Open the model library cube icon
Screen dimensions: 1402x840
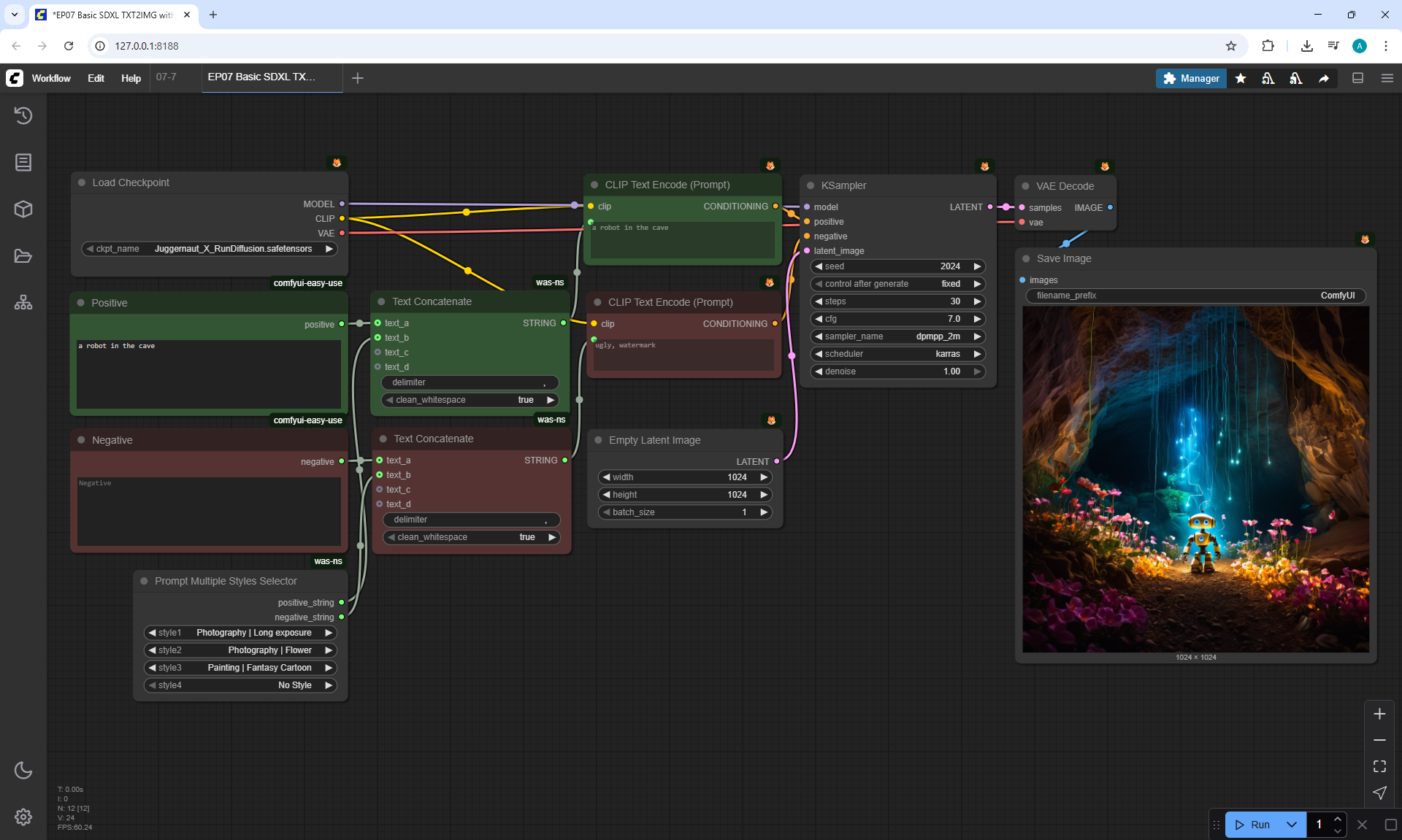click(23, 209)
